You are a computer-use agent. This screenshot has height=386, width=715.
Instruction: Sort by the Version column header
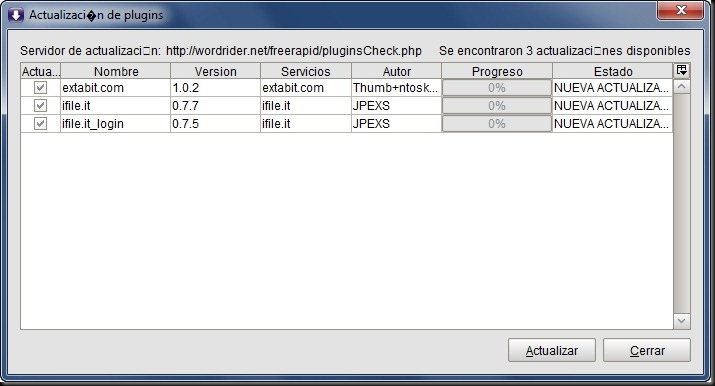[x=215, y=71]
